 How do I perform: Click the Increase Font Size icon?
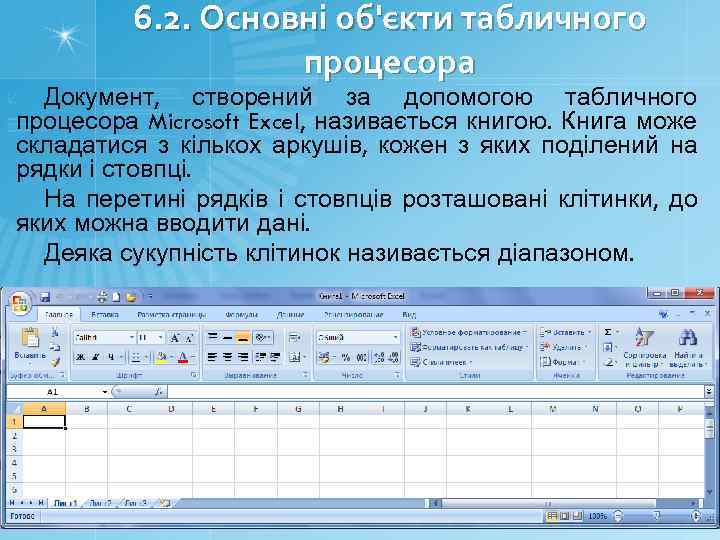pyautogui.click(x=175, y=338)
